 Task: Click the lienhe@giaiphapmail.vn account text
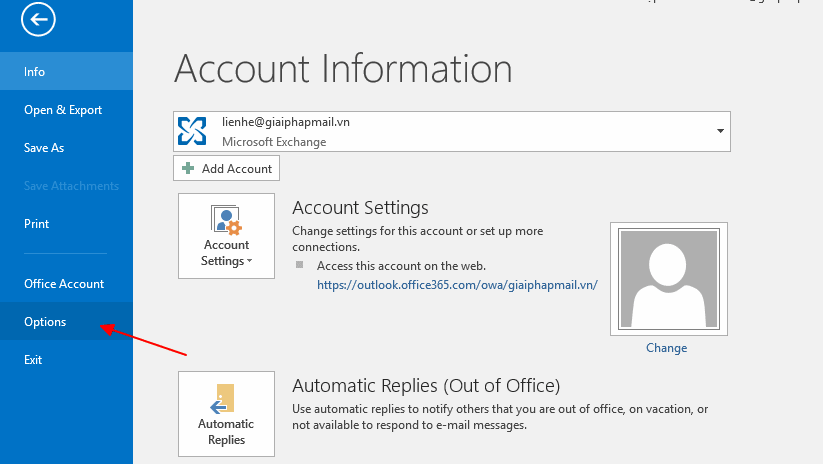(286, 122)
